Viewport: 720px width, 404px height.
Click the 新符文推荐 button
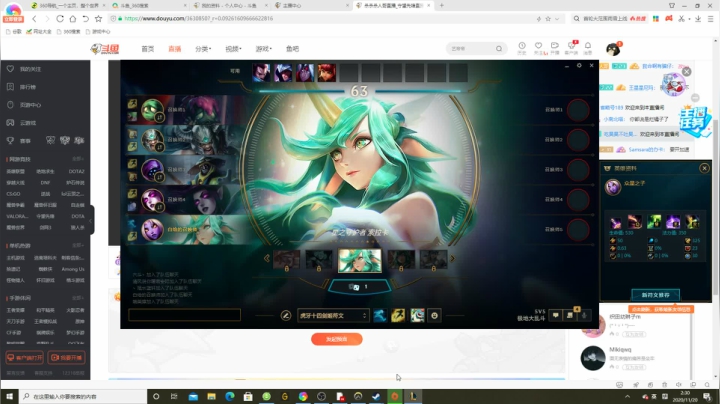[x=655, y=295]
